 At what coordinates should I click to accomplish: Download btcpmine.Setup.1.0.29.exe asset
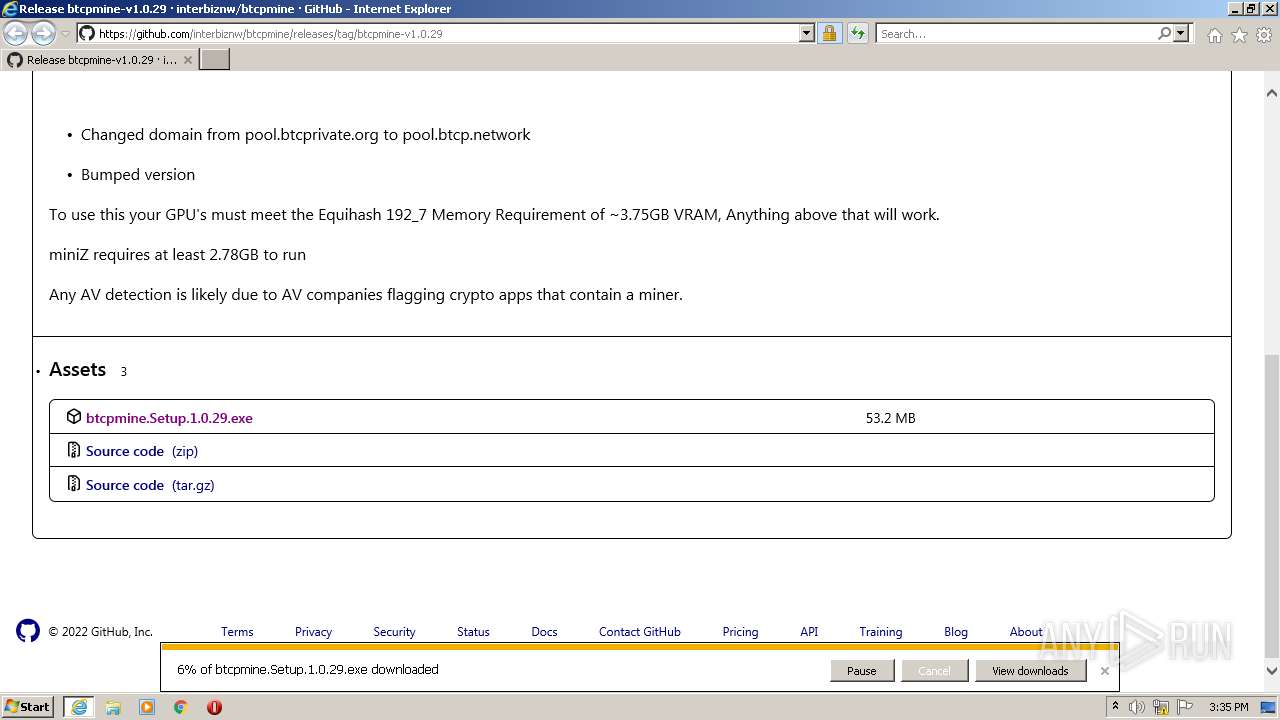169,418
